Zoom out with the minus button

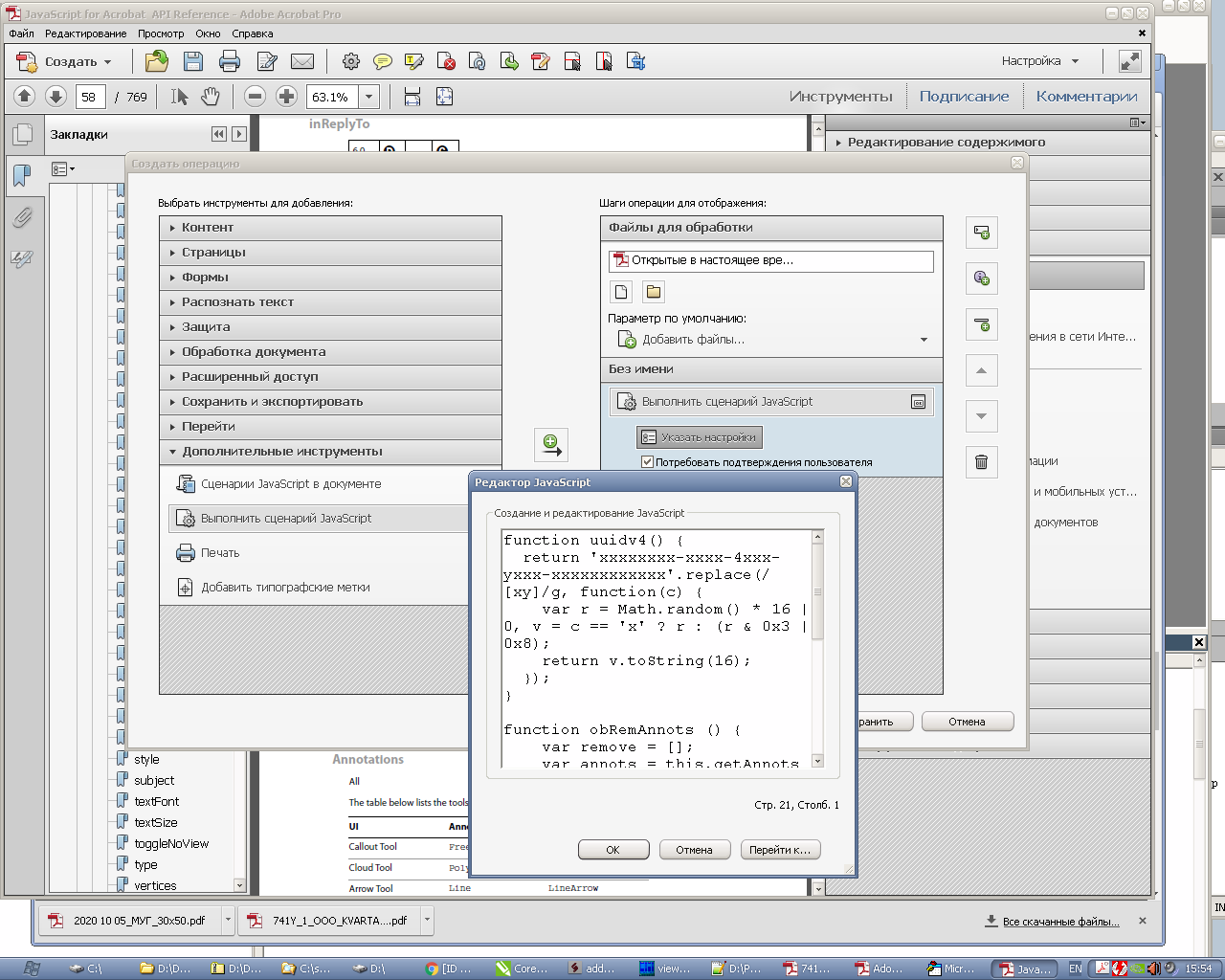(x=255, y=96)
